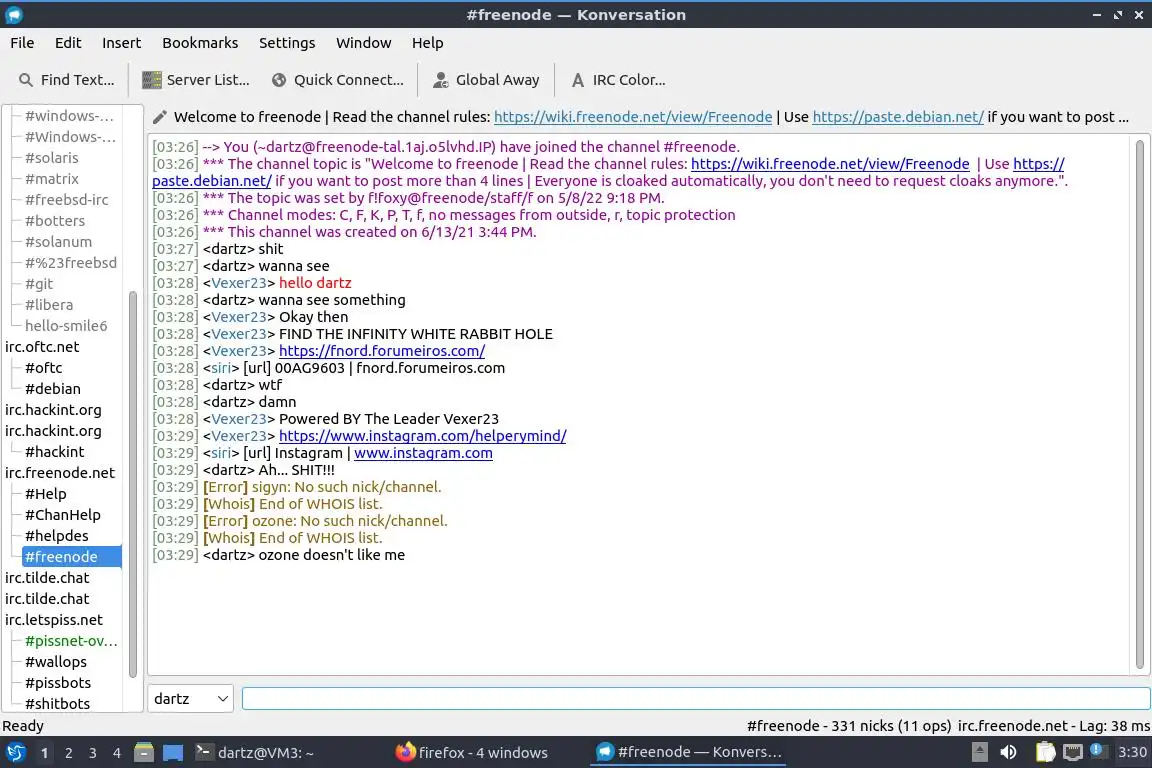Select the #ChanHelp channel
The width and height of the screenshot is (1152, 768).
[62, 515]
